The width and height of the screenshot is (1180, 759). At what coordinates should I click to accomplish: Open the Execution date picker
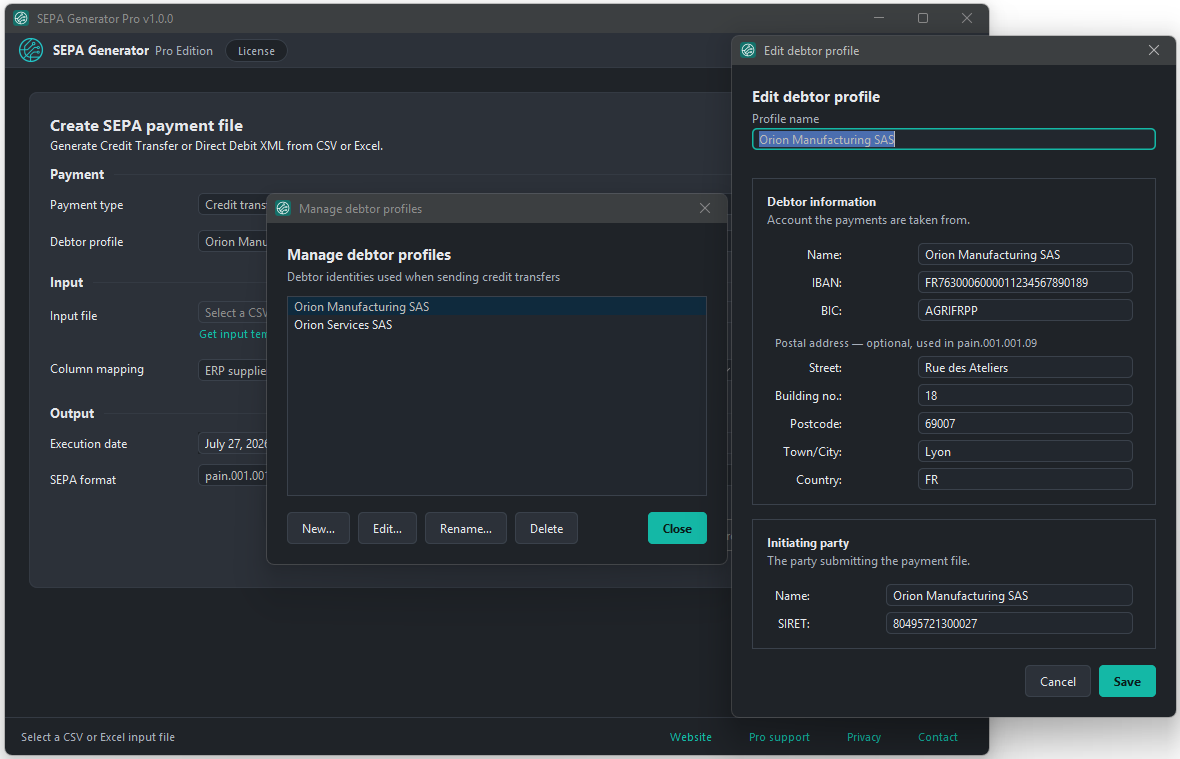point(233,443)
